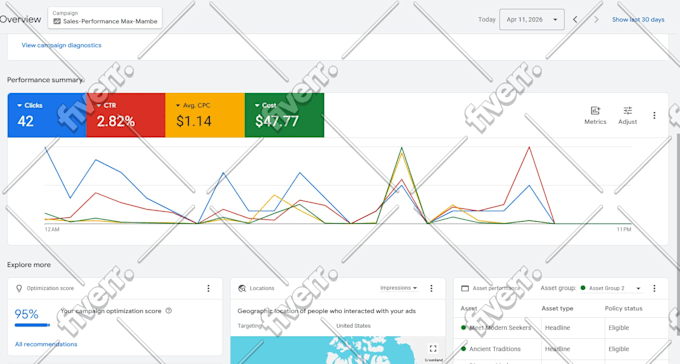Click the Explore more heading
This screenshot has width=680, height=364.
(29, 265)
